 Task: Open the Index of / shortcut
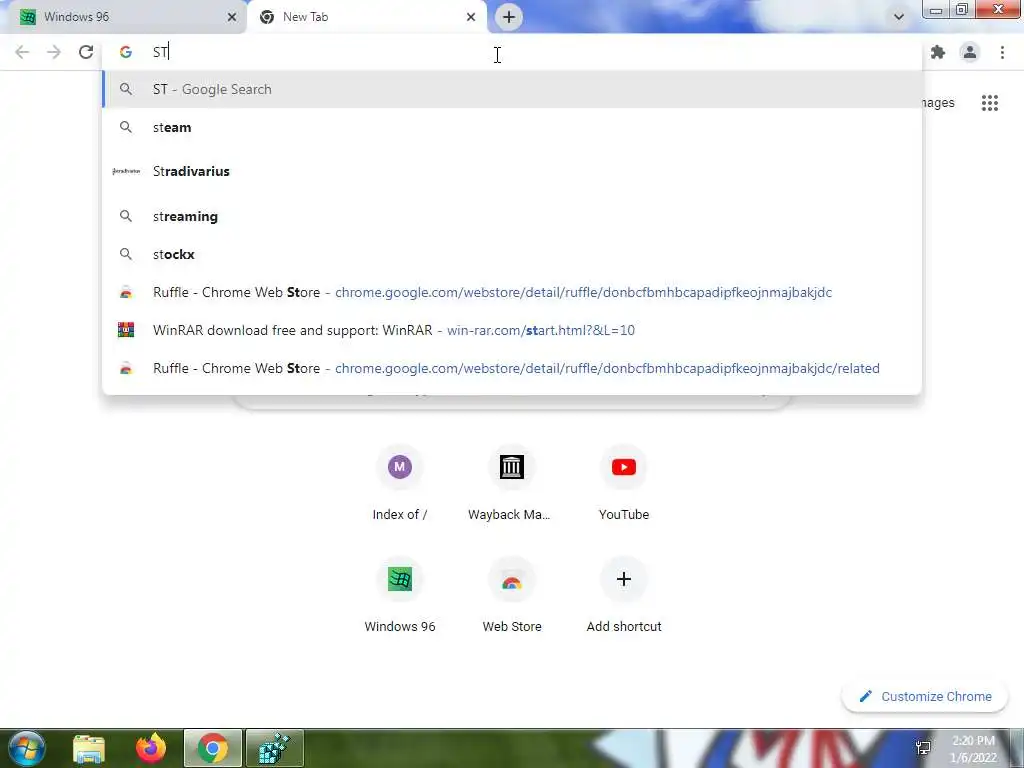click(400, 483)
